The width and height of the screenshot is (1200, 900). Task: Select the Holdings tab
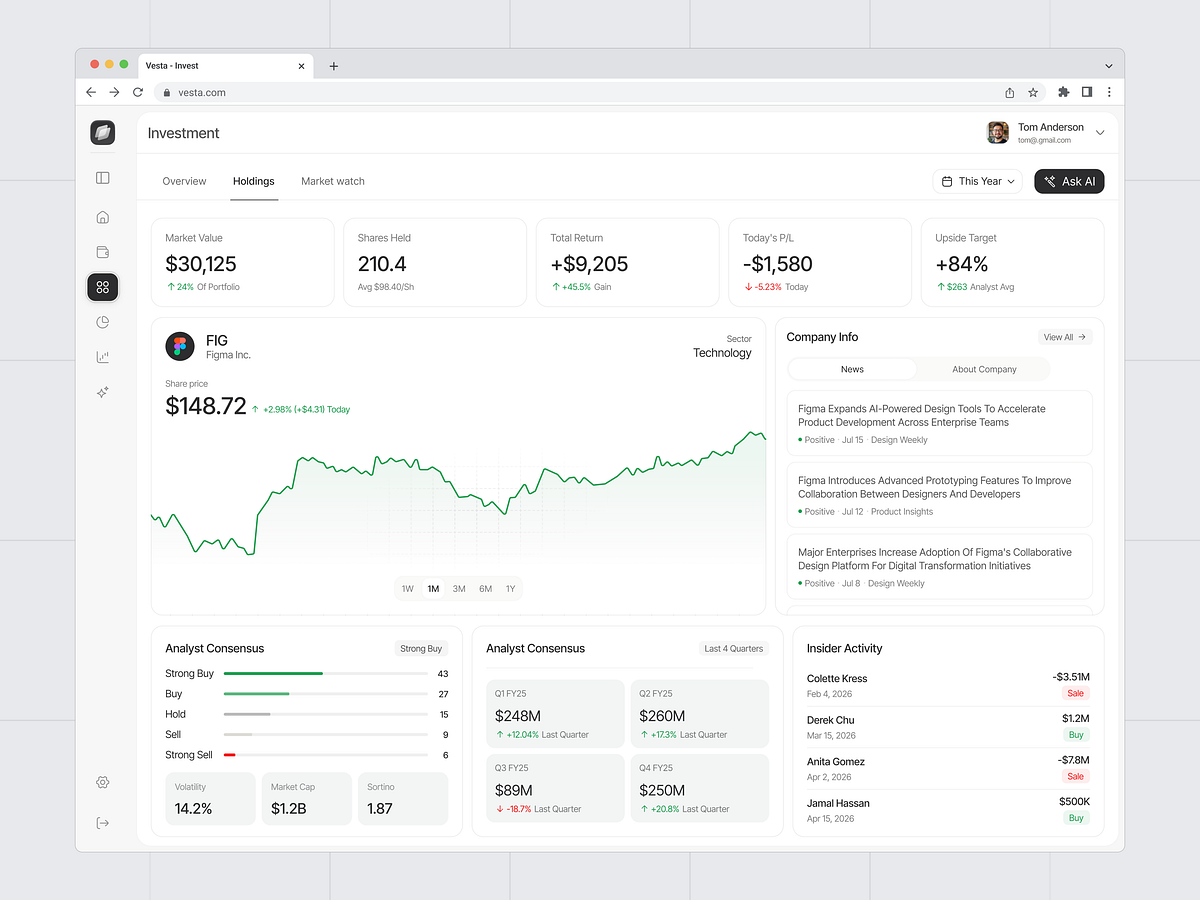tap(254, 181)
